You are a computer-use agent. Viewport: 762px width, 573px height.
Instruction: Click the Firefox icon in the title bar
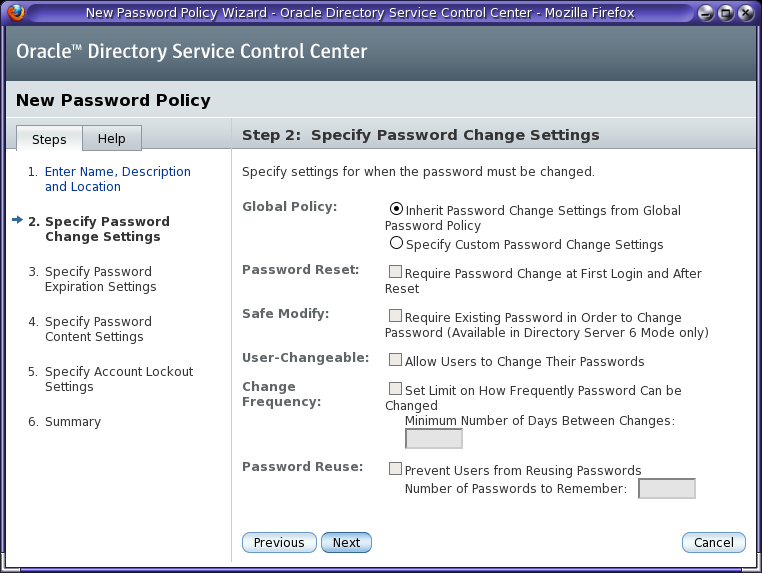point(14,13)
